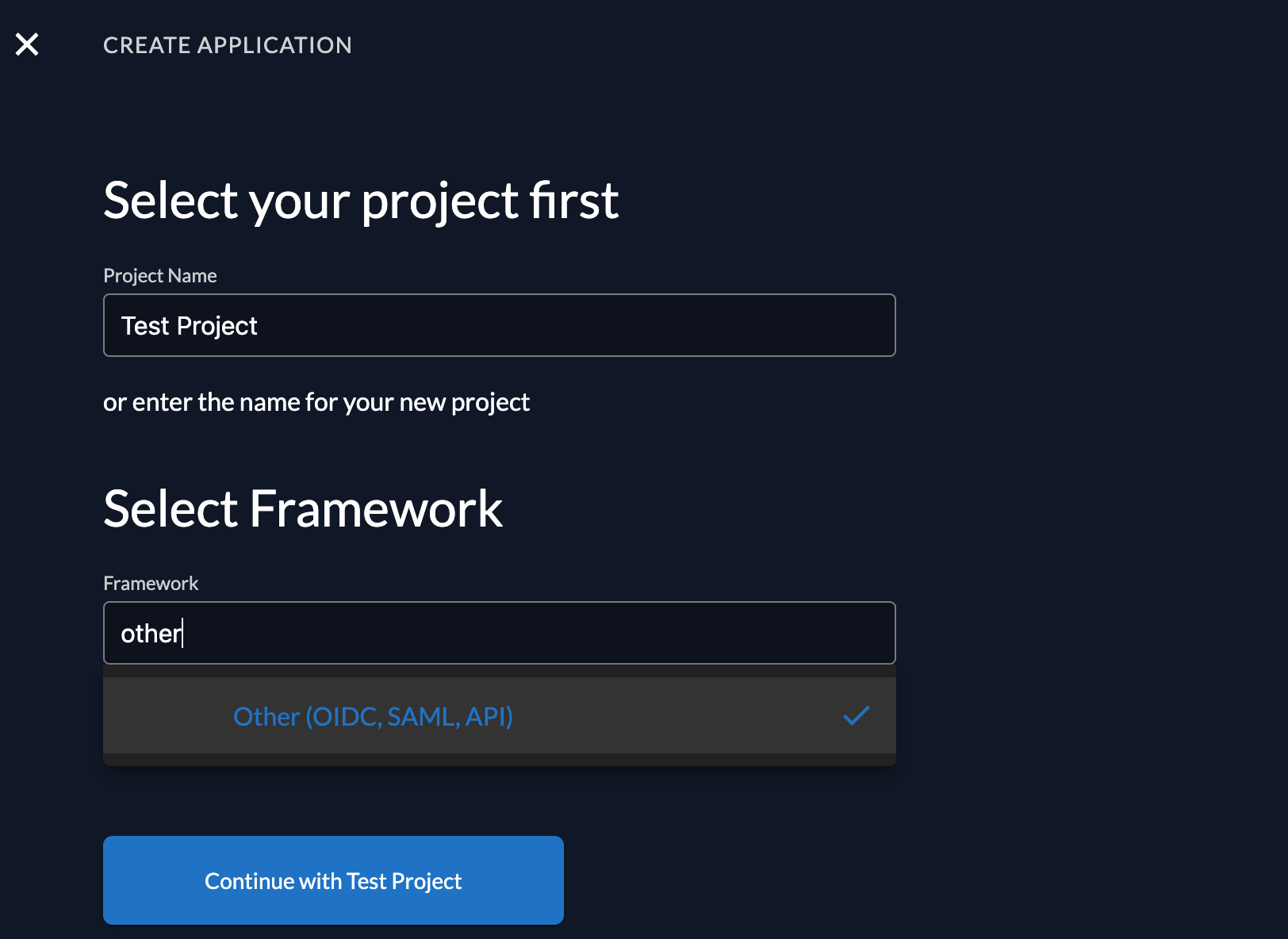The width and height of the screenshot is (1288, 939).
Task: Click the Select your project first heading
Action: click(x=361, y=201)
